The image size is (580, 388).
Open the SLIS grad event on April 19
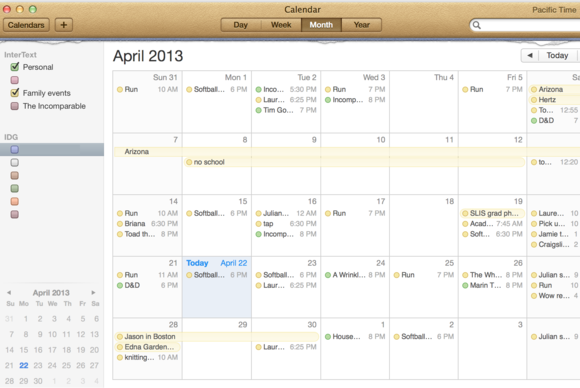492,213
